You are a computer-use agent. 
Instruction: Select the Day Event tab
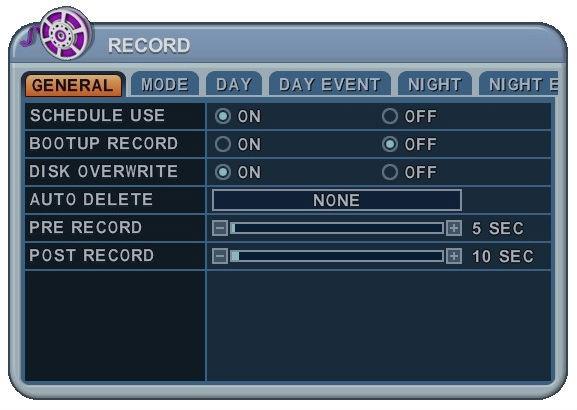[330, 85]
